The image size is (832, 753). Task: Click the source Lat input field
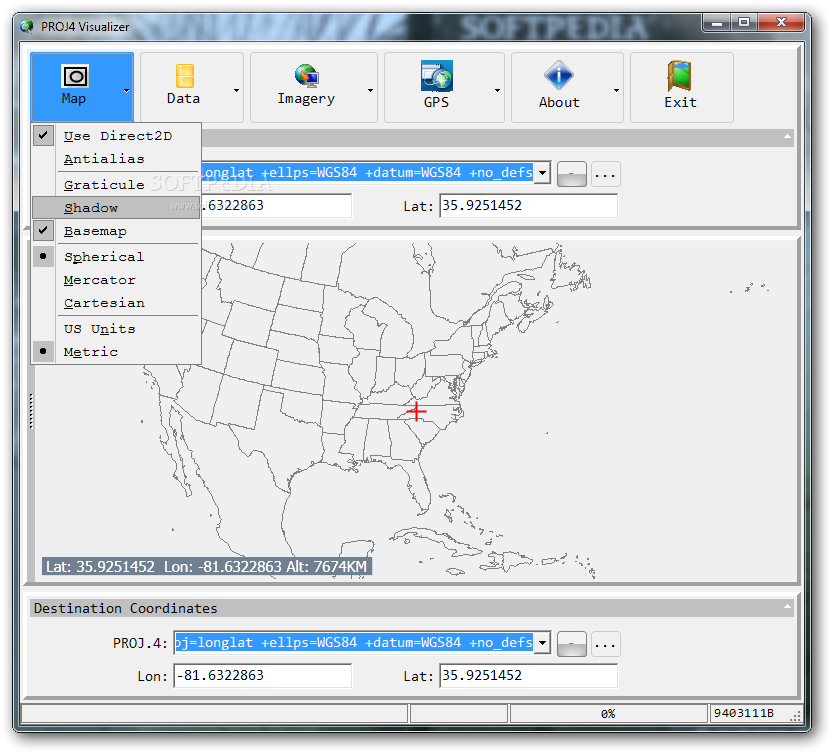click(528, 205)
